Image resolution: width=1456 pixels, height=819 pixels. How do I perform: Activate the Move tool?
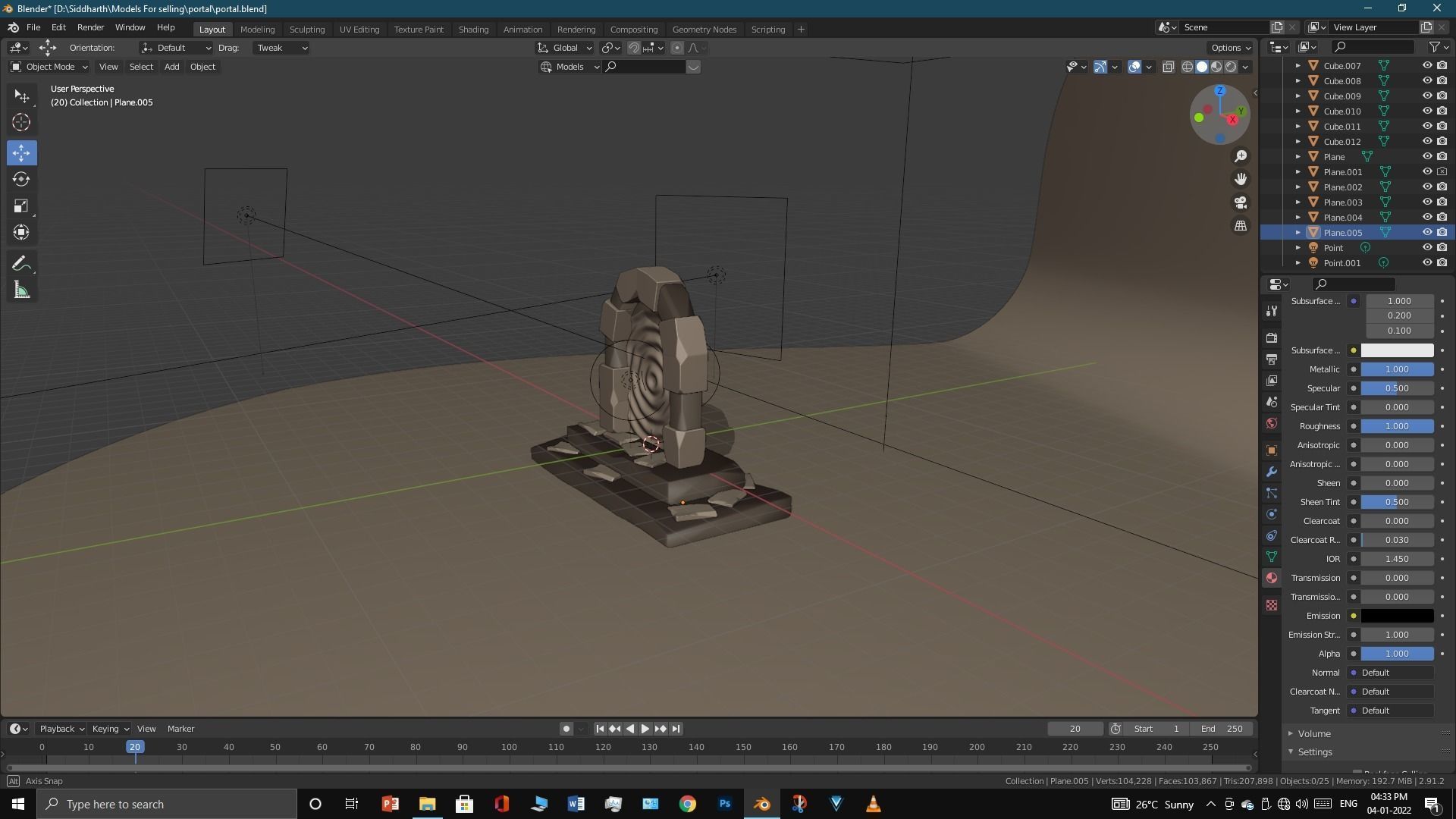point(21,153)
